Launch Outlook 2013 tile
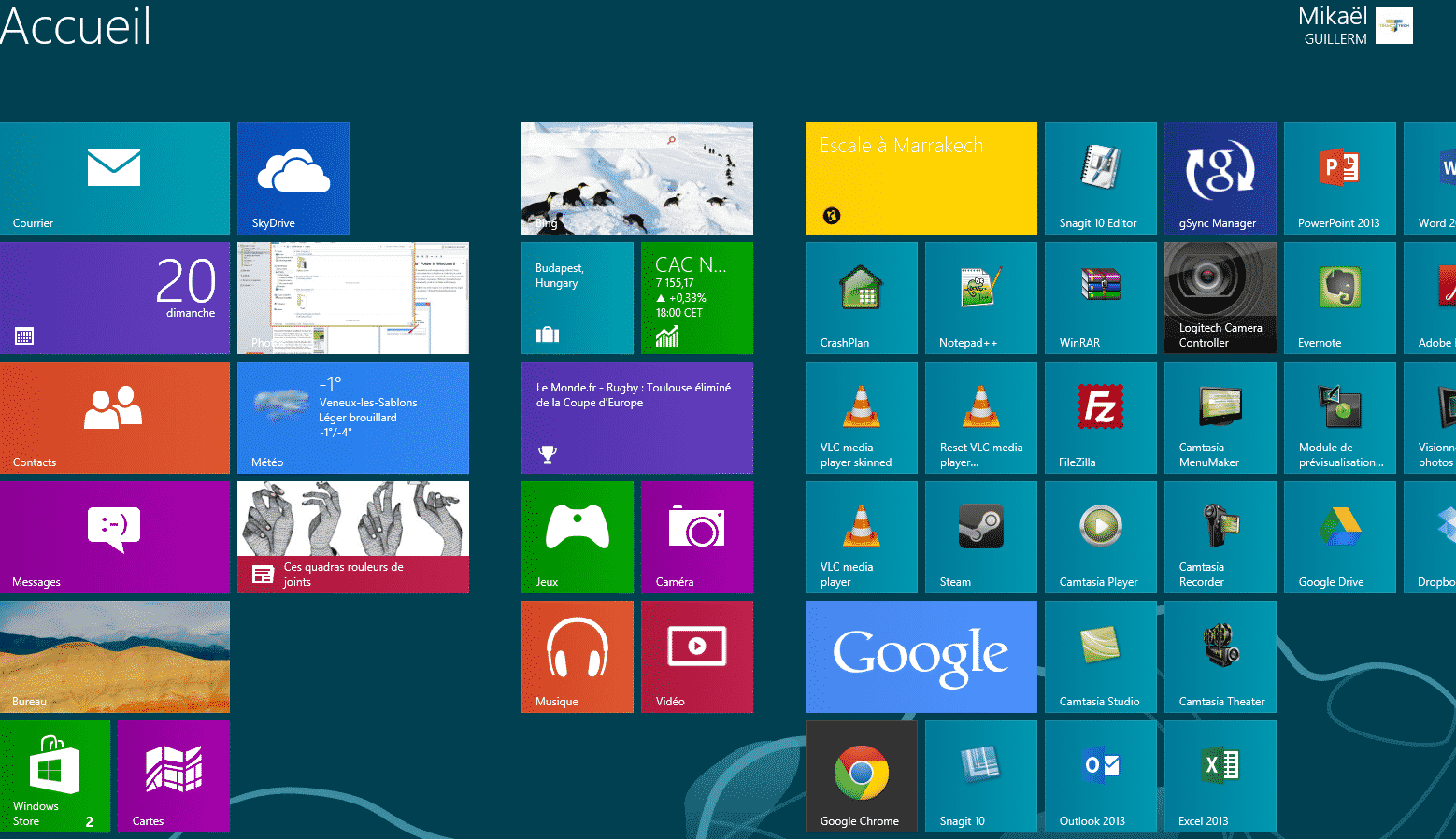The image size is (1456, 839). (1100, 775)
